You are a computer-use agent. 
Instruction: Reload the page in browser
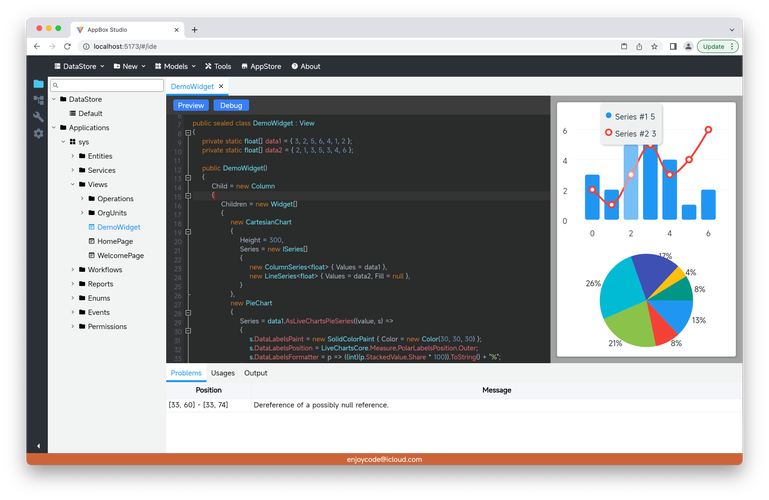(67, 46)
